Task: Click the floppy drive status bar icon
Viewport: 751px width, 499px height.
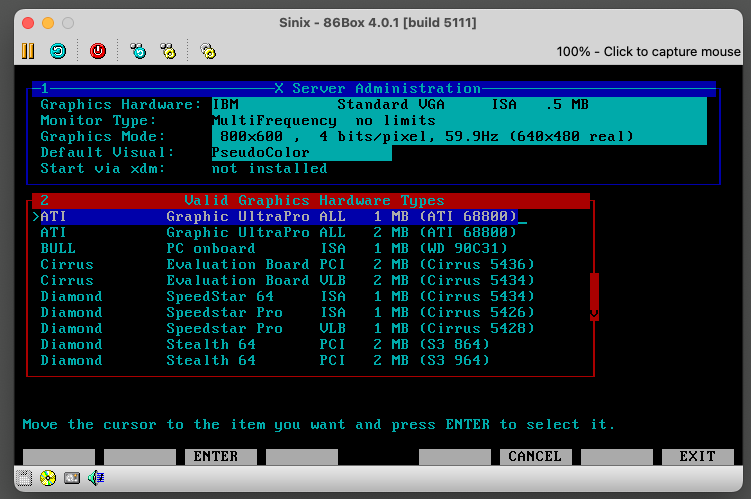Action: 24,478
